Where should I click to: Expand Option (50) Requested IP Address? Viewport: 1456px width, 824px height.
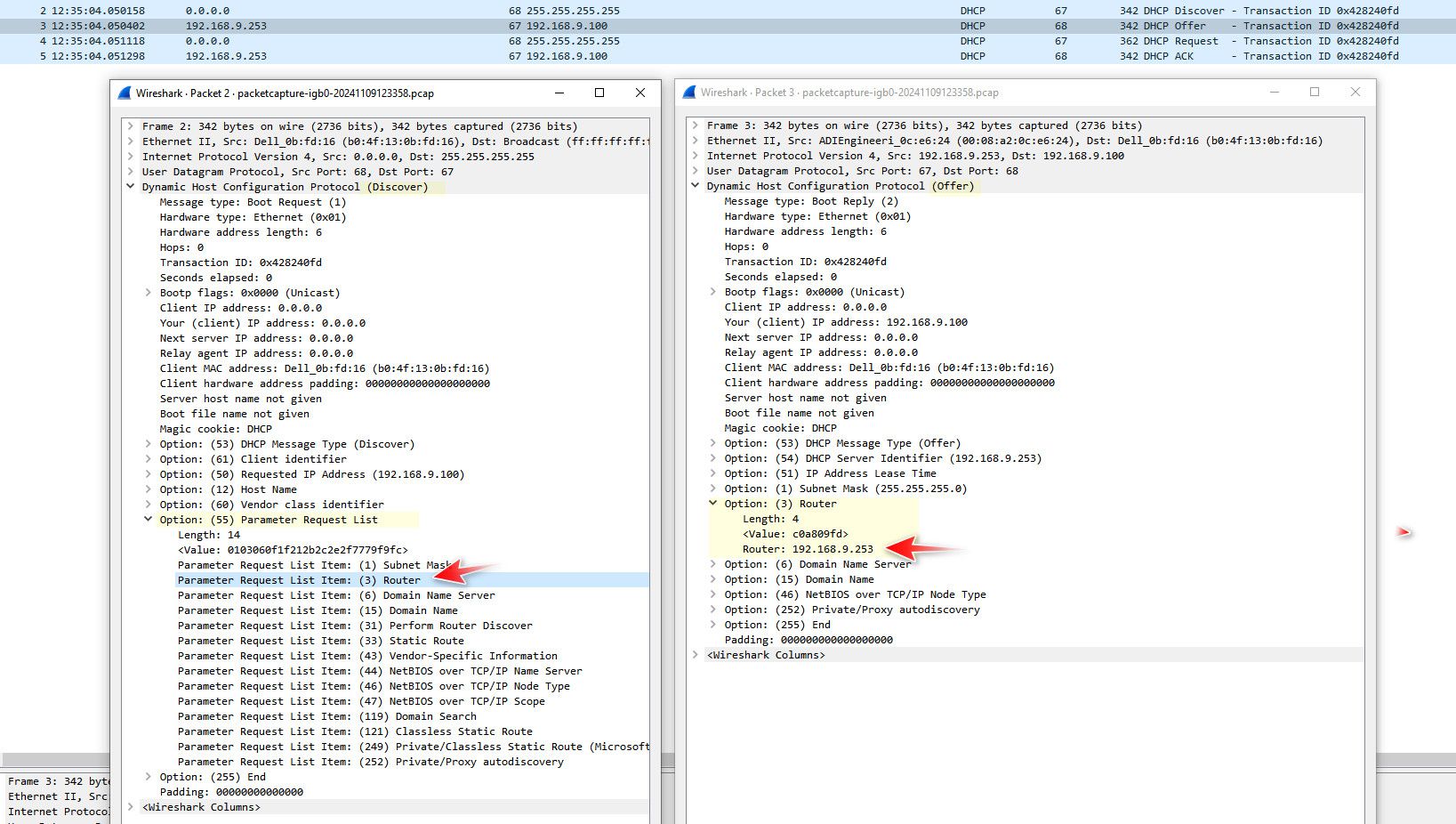click(x=149, y=474)
